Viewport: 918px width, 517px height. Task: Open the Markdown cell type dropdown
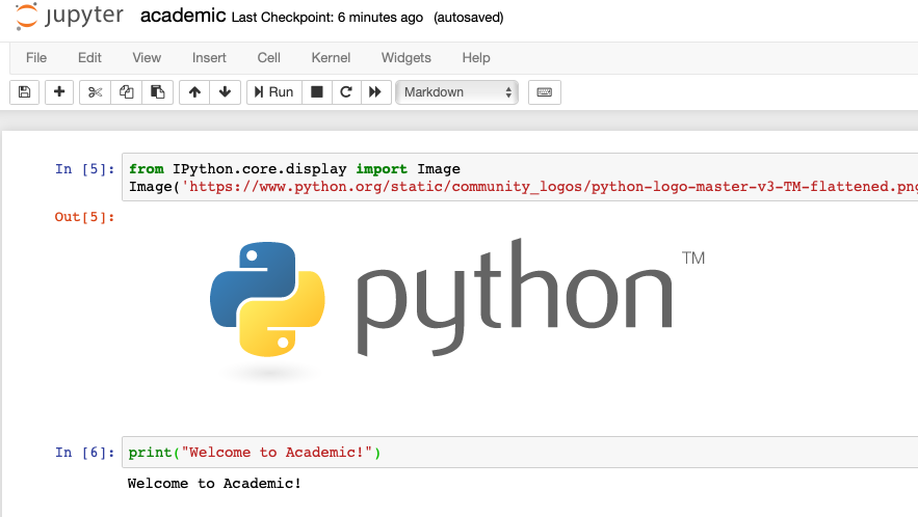point(457,92)
